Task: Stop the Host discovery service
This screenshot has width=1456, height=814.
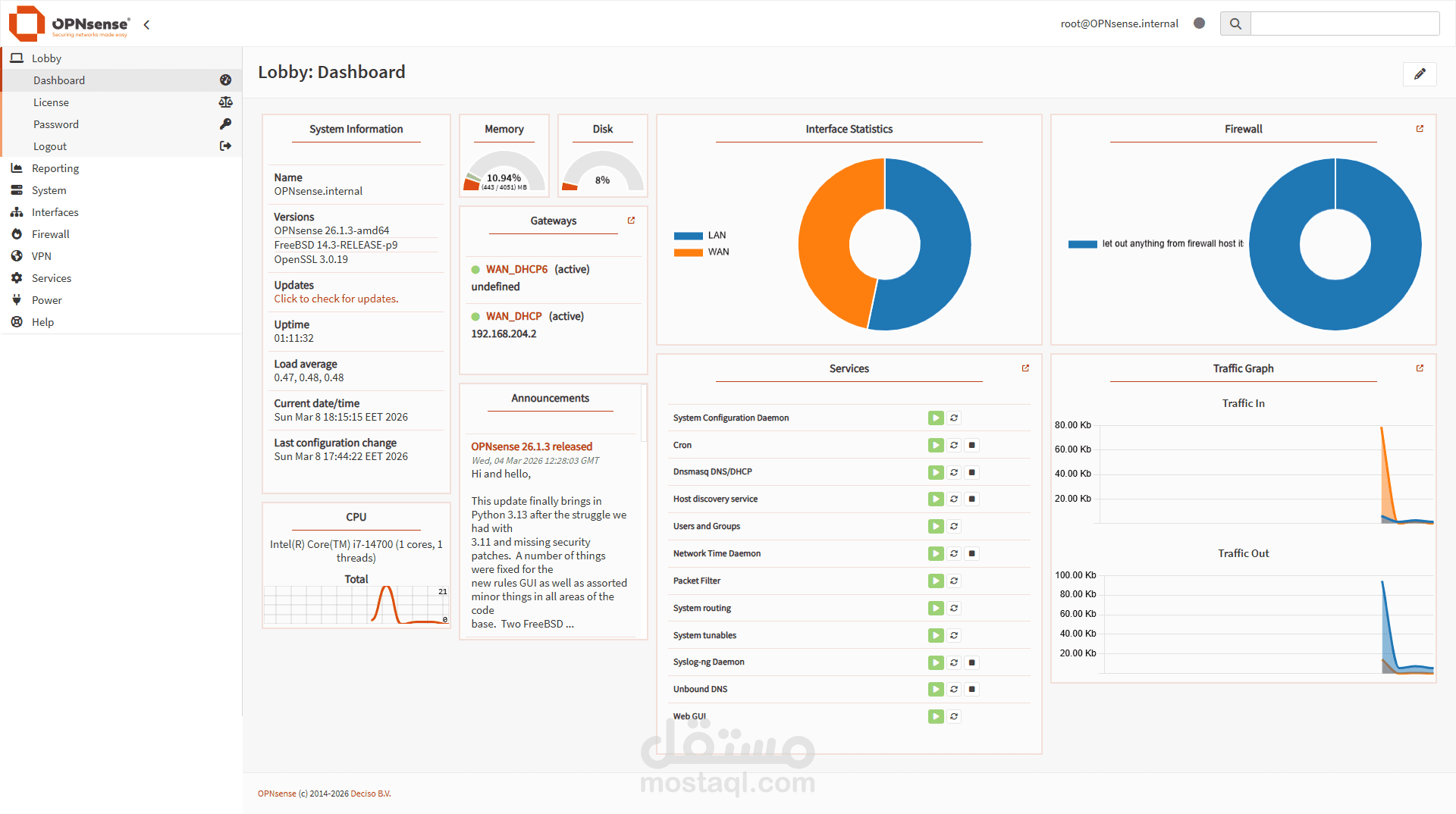Action: pyautogui.click(x=972, y=499)
